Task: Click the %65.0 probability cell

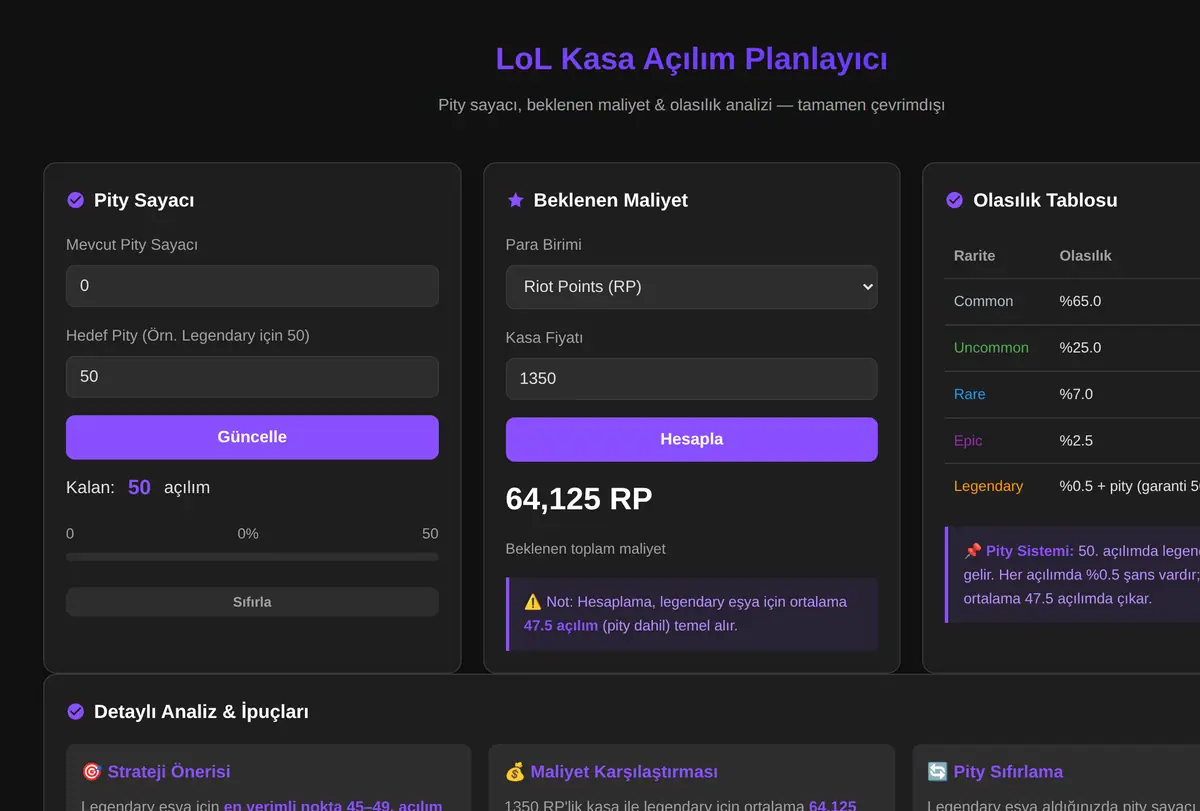Action: [1080, 301]
